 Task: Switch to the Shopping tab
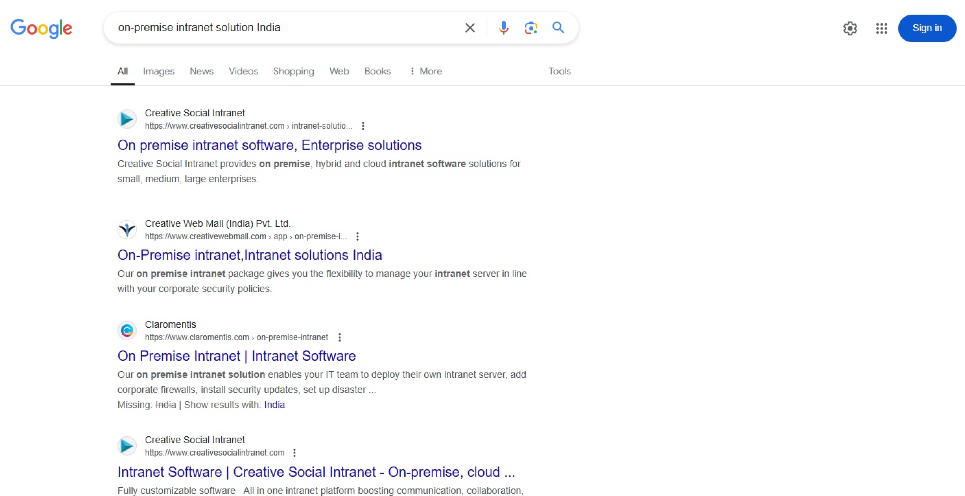tap(294, 71)
